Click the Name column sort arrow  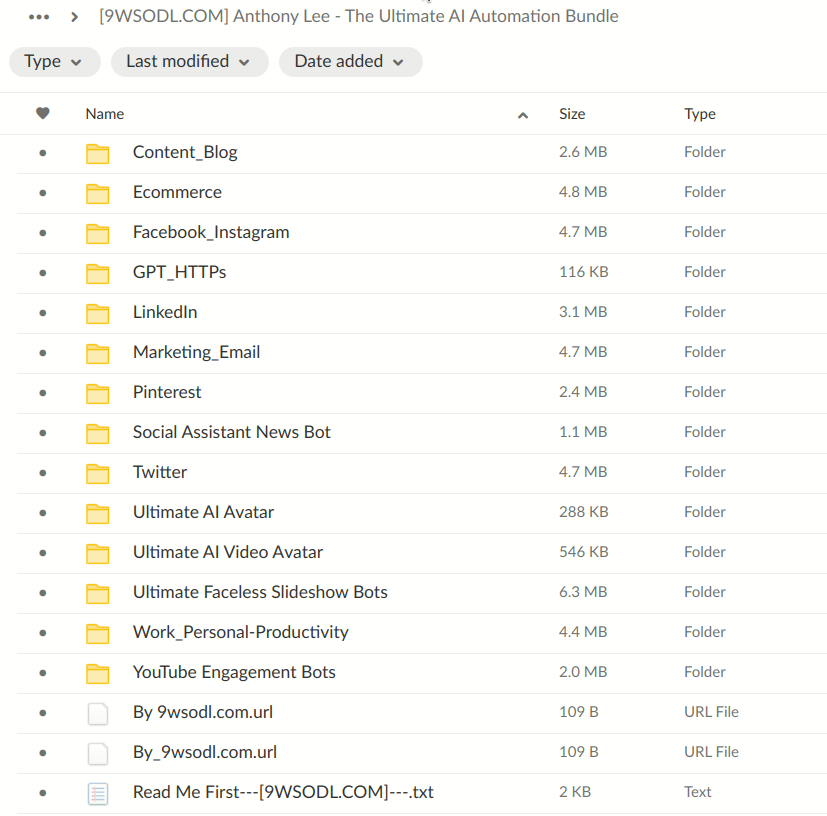(523, 115)
